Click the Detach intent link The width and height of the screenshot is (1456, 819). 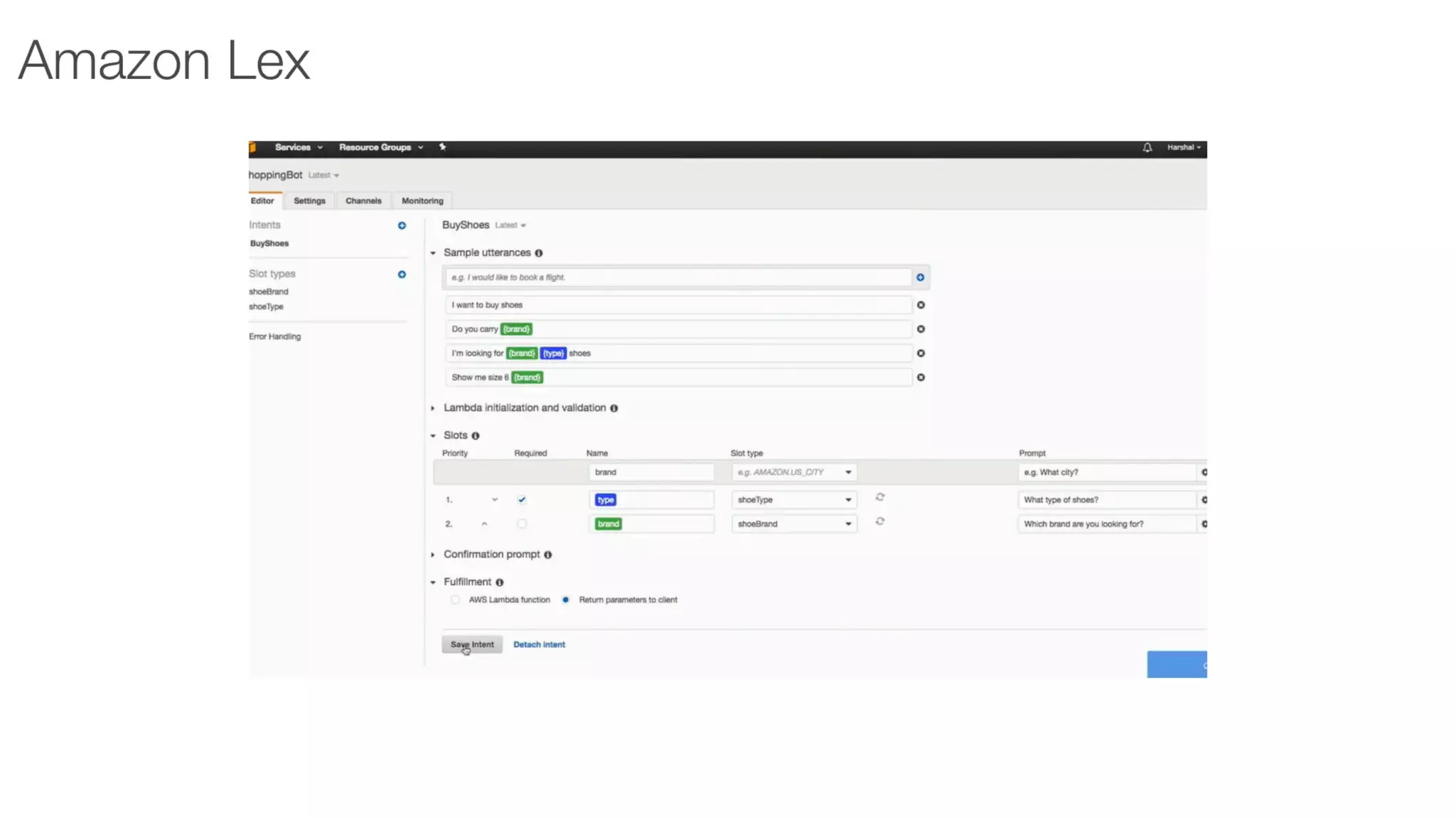[539, 645]
